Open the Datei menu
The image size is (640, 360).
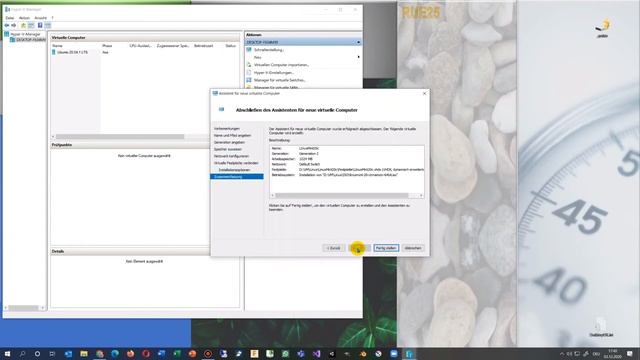10,18
